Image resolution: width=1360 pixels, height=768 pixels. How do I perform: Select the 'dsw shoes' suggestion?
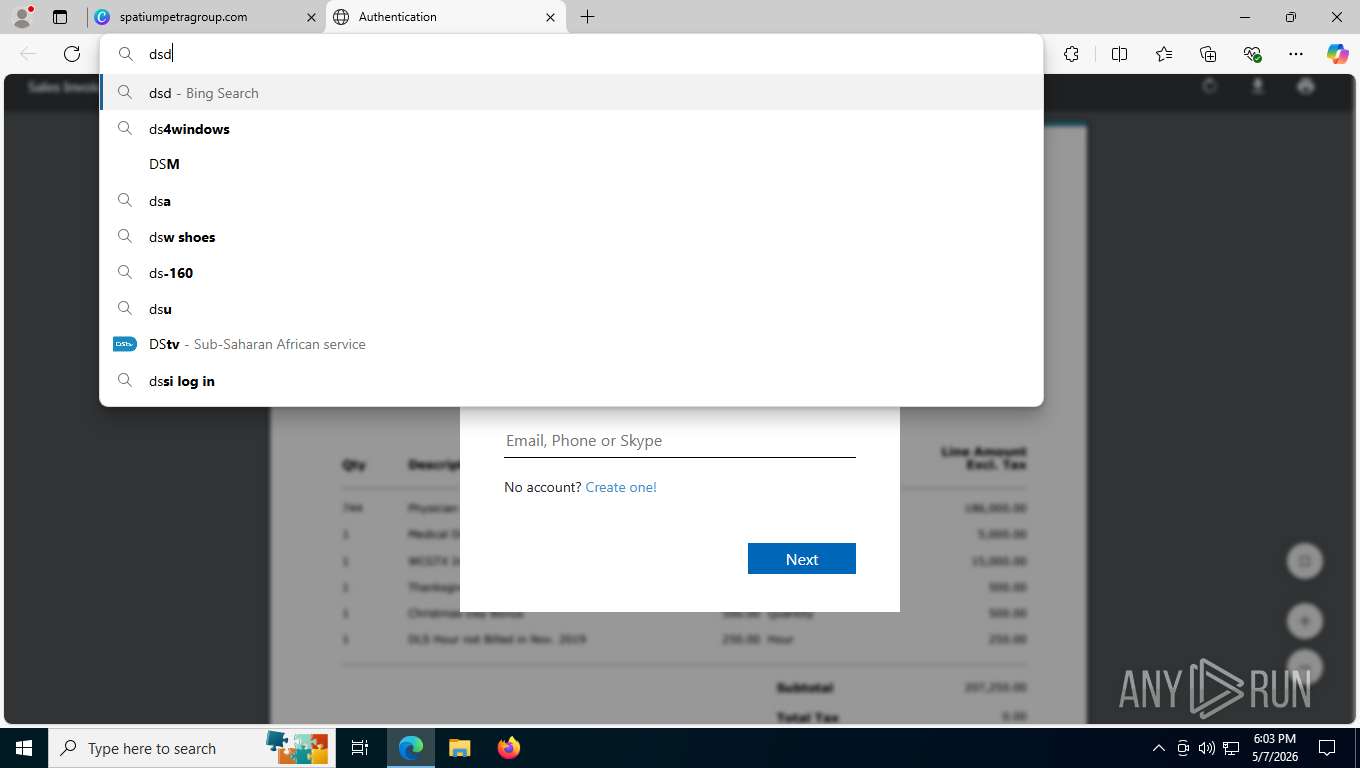coord(571,237)
